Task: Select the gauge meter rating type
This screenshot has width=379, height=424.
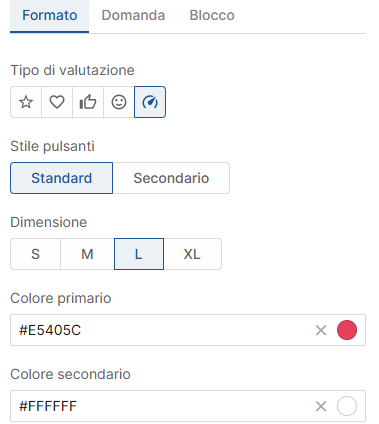Action: tap(150, 102)
